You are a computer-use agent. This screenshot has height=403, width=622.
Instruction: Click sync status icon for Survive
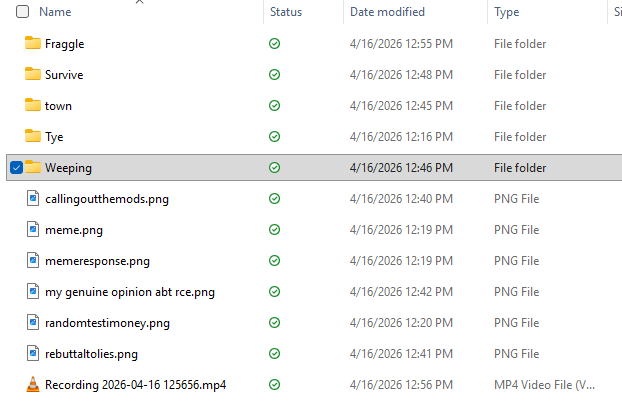pos(275,74)
